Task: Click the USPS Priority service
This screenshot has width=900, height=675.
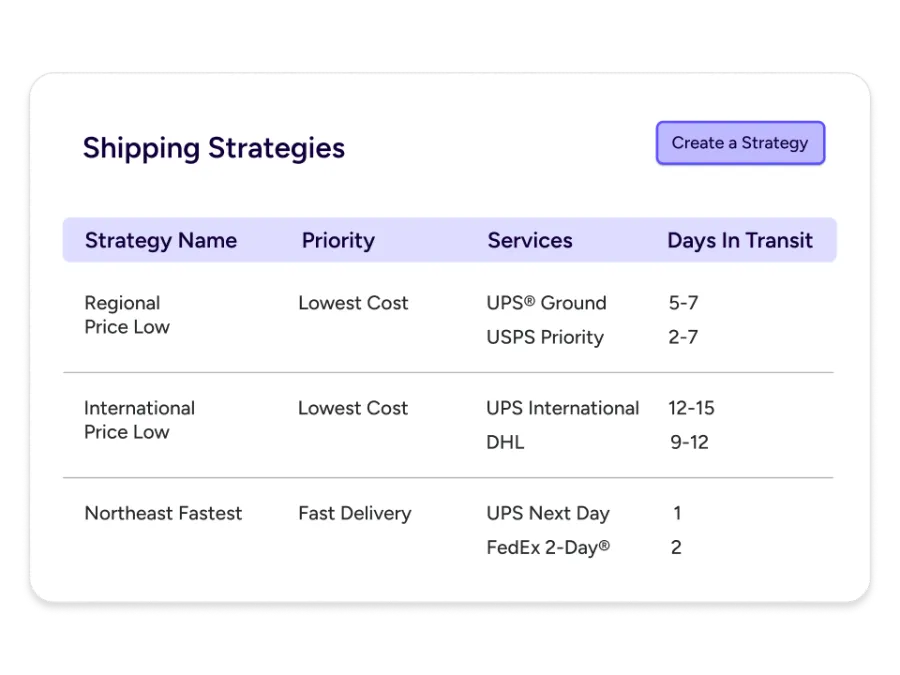Action: [x=545, y=337]
